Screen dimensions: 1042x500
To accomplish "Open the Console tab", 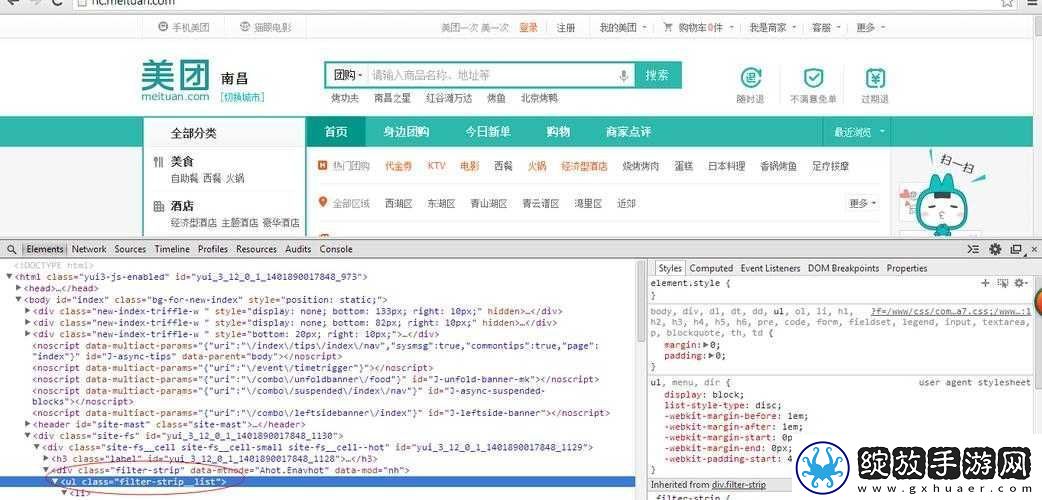I will pos(336,249).
